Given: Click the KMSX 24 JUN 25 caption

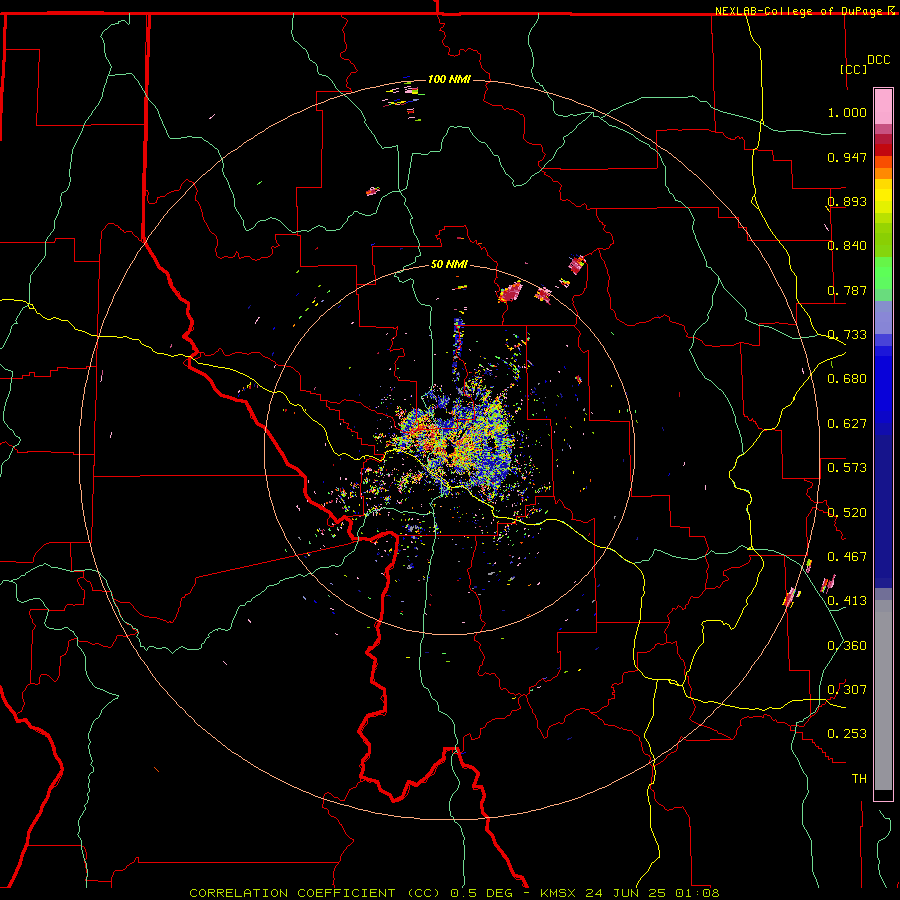Looking at the screenshot, I should 603,893.
